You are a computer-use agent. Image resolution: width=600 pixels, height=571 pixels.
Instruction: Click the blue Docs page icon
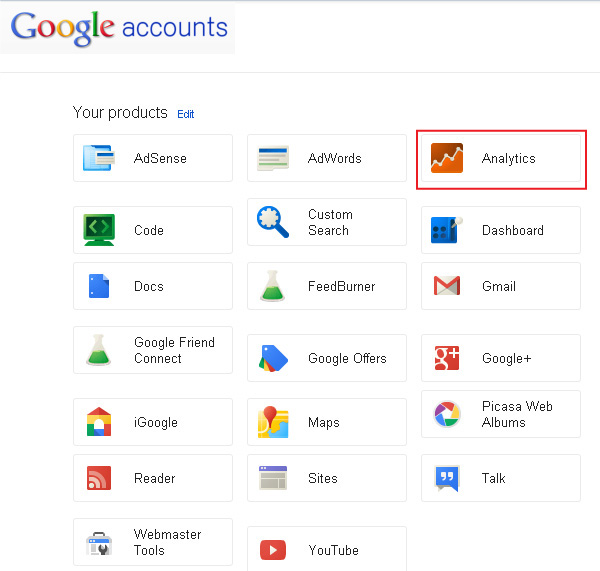(99, 286)
